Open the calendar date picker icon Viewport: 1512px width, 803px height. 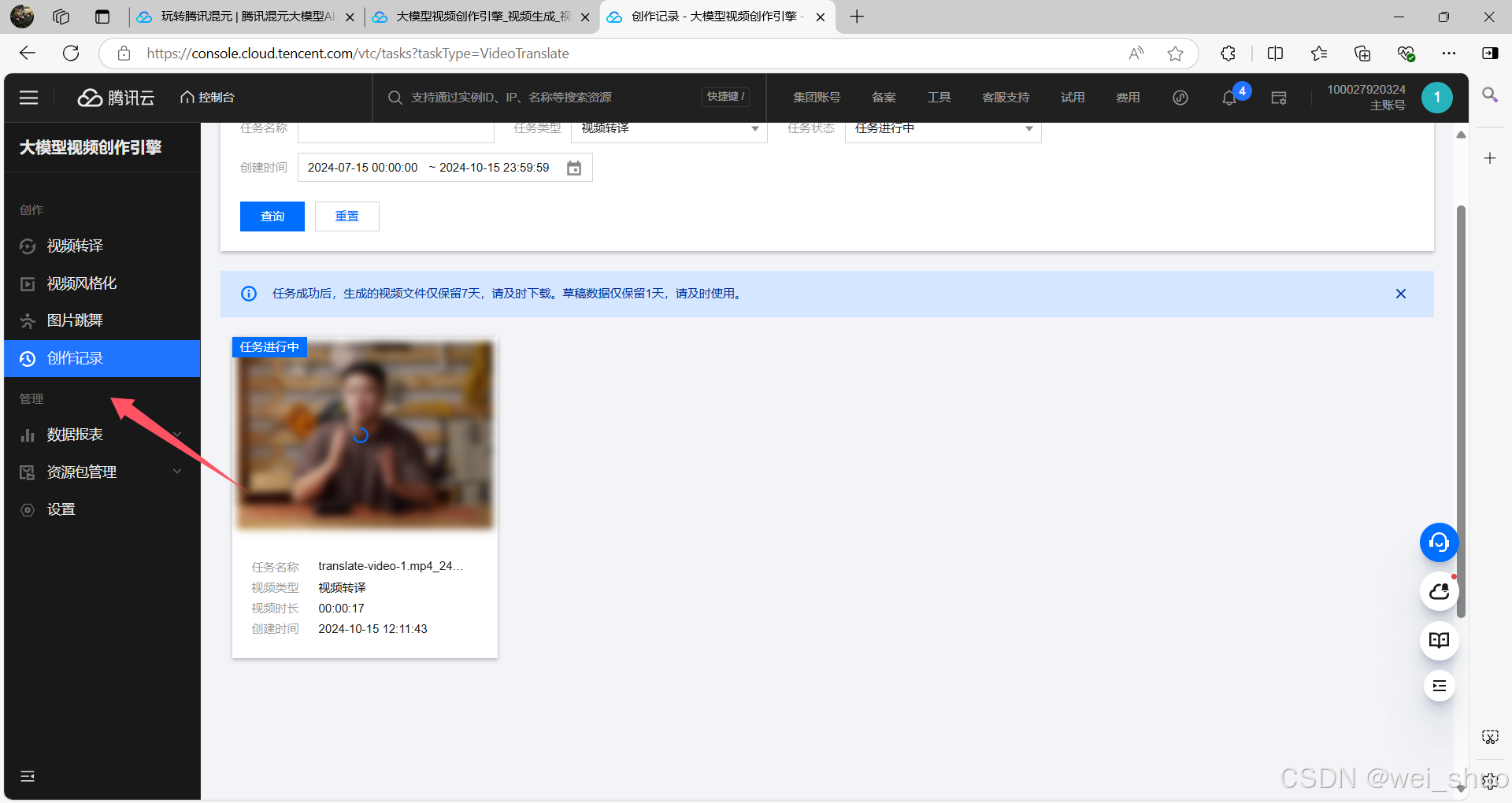574,168
